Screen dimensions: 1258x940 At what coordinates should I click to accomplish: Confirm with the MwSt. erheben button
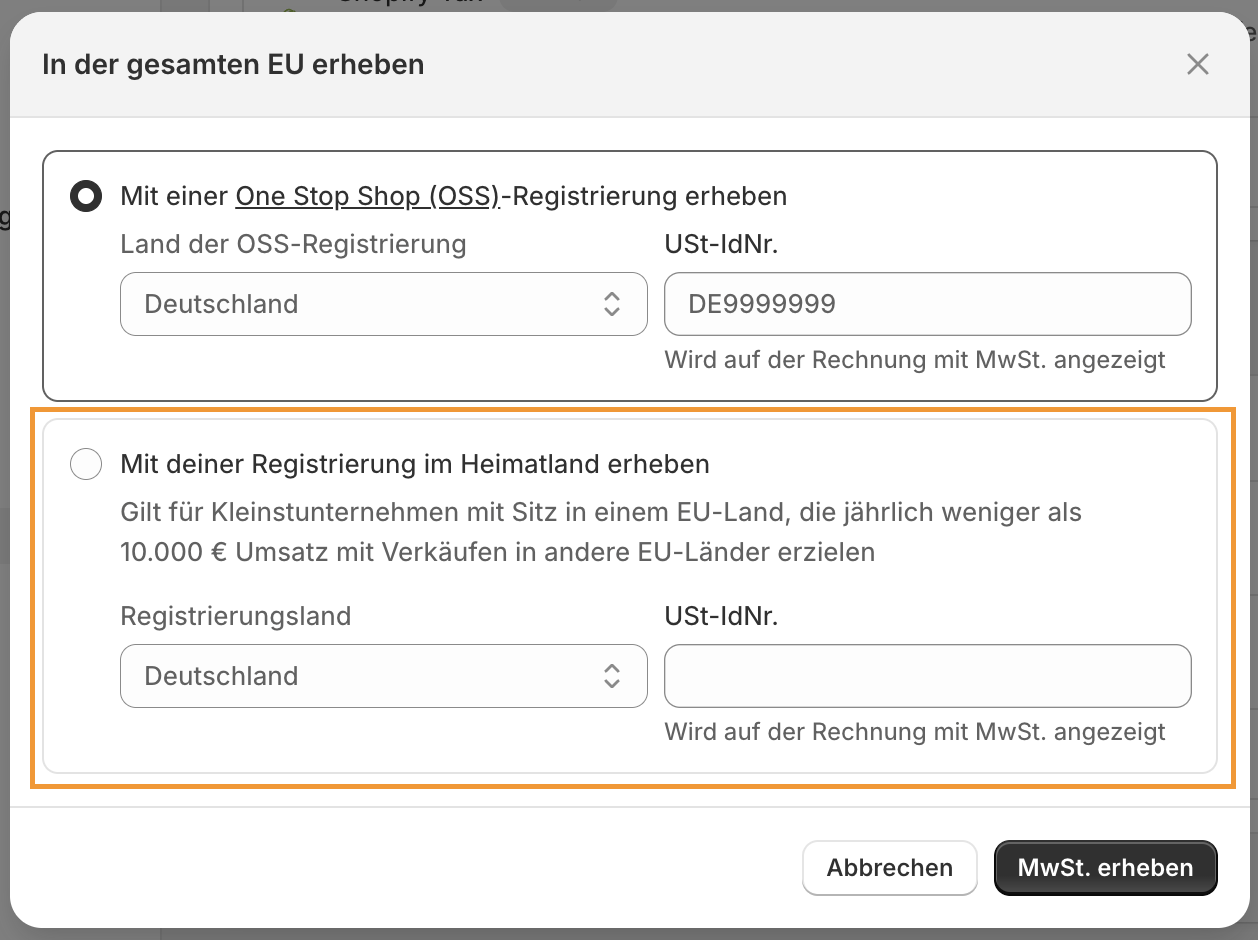1105,867
